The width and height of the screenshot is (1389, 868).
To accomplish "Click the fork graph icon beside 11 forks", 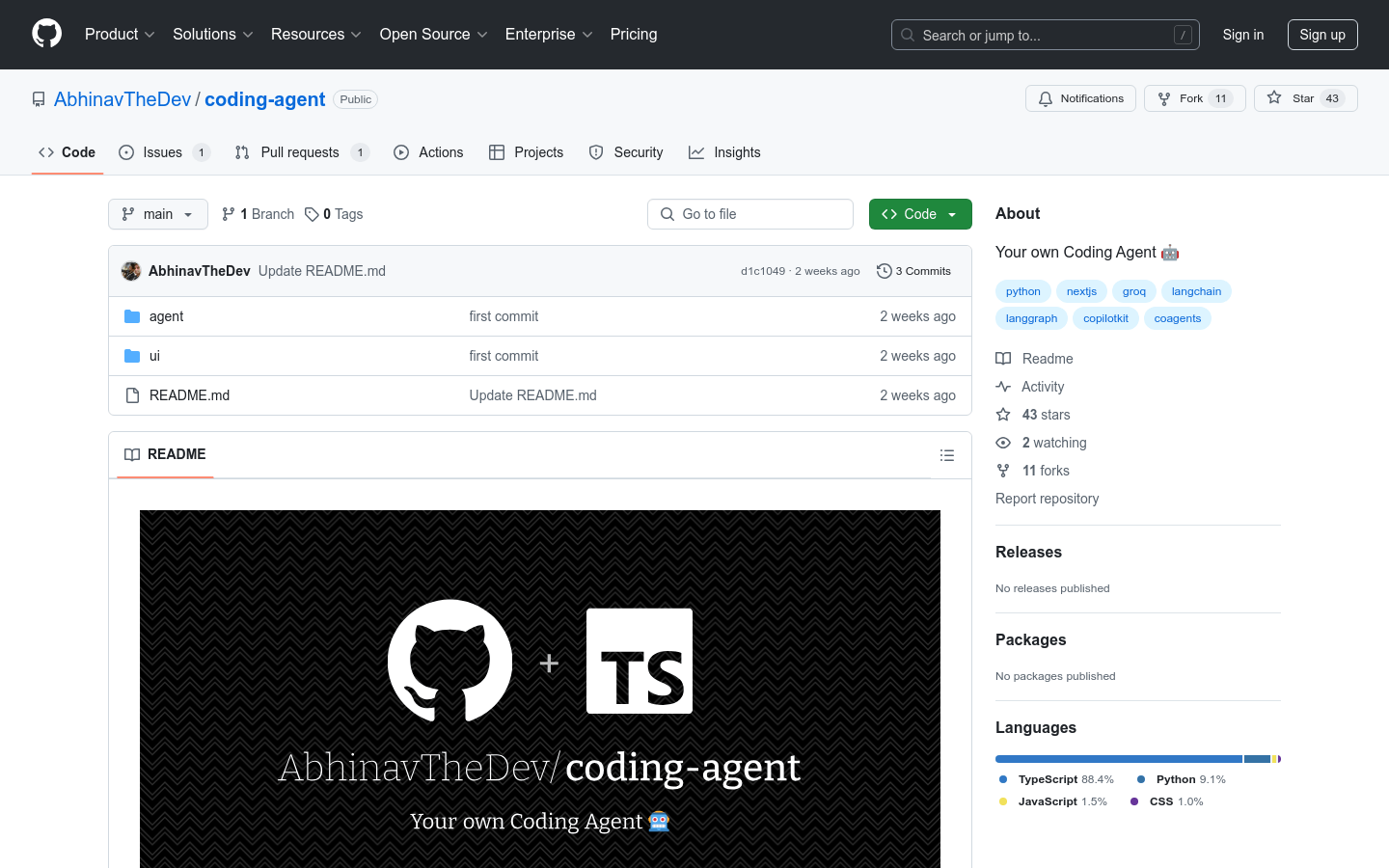I will coord(1003,470).
